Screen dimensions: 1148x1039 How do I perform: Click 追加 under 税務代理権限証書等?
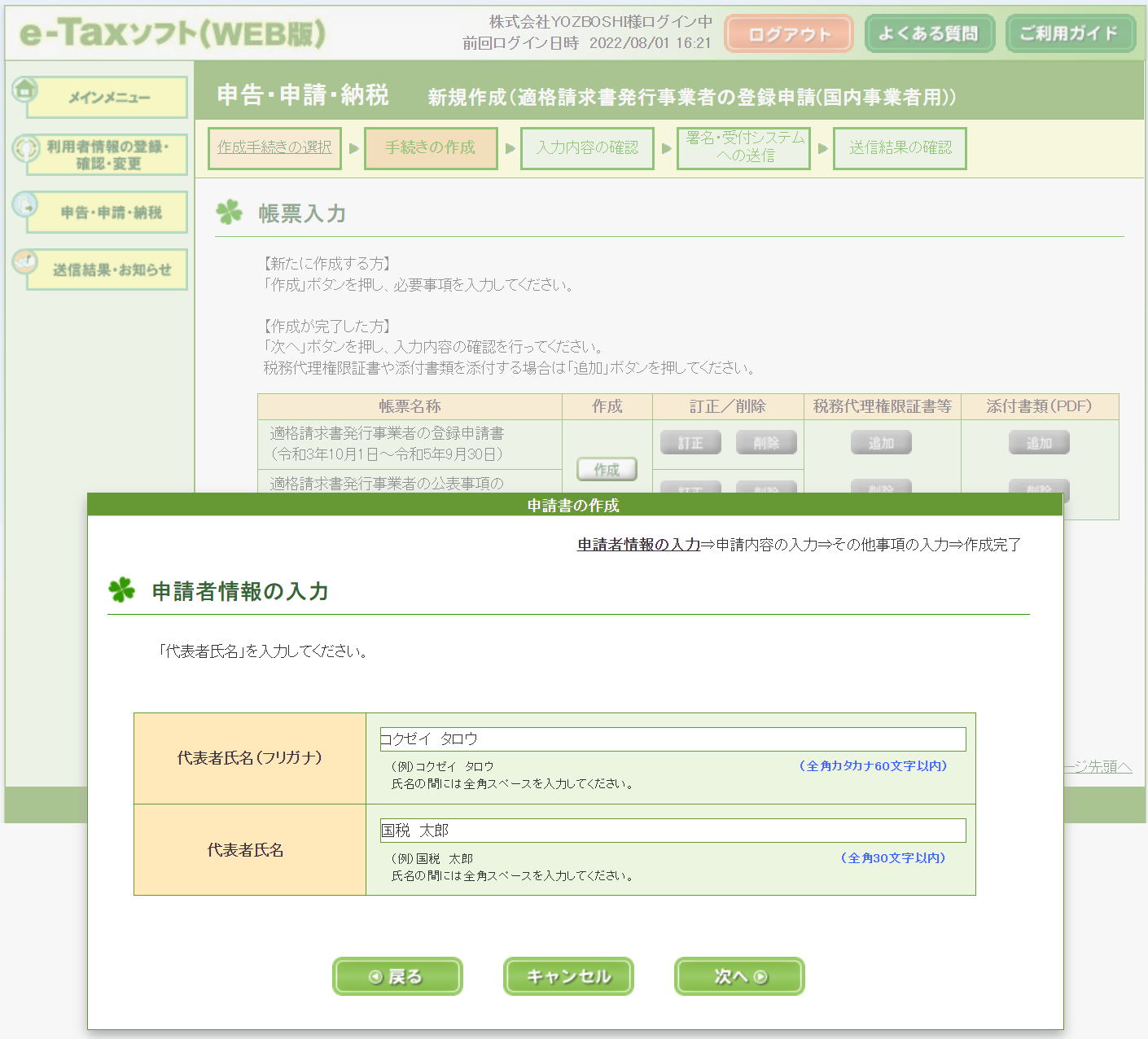pos(881,443)
